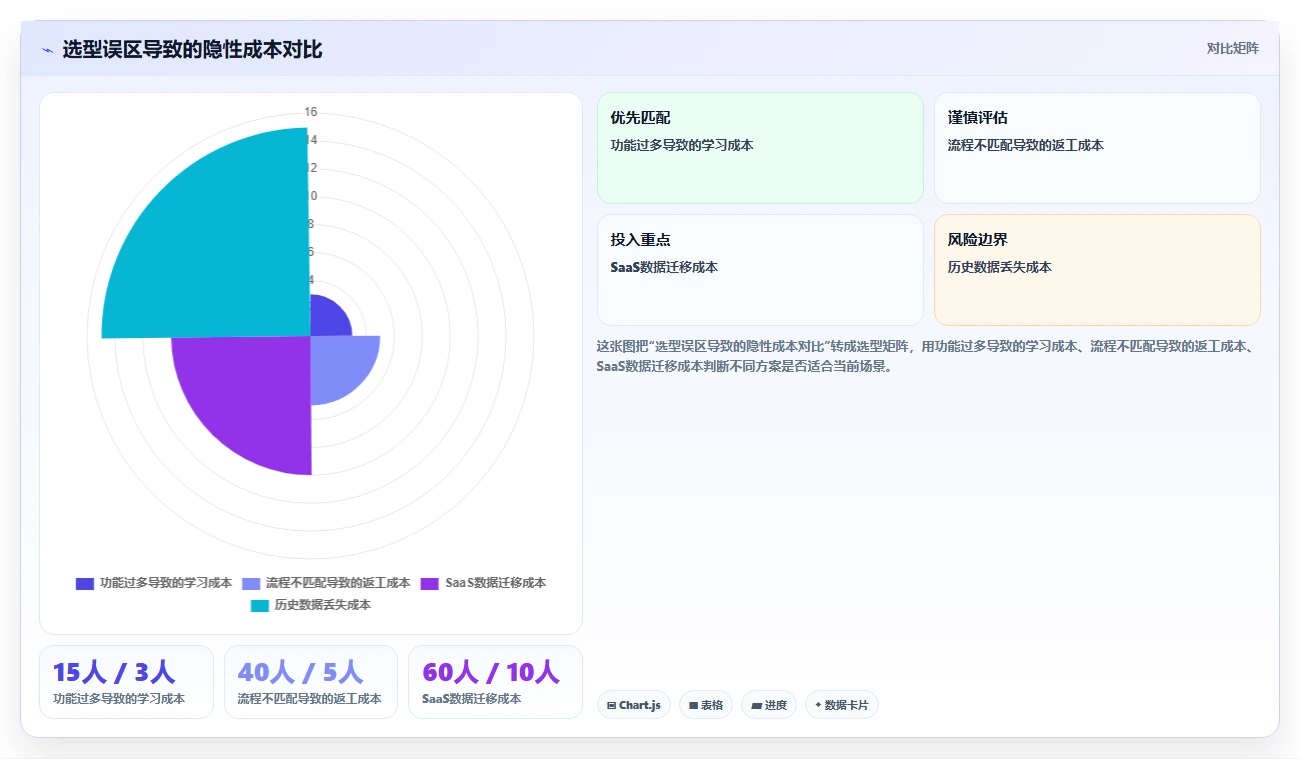1300x759 pixels.
Task: Click the header icon beside 选型误区导致的隐性成本对比
Action: 47,50
